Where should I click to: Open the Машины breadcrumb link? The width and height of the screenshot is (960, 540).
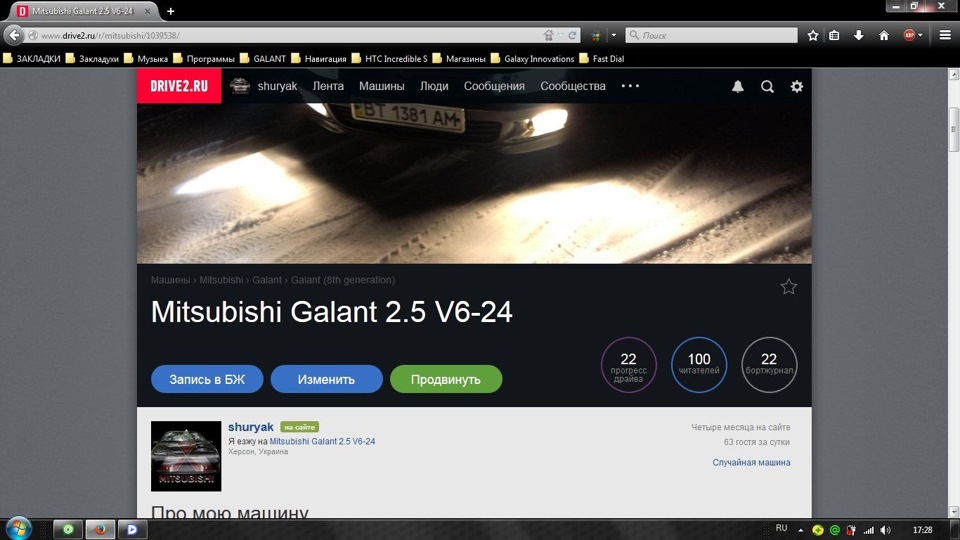pos(170,280)
